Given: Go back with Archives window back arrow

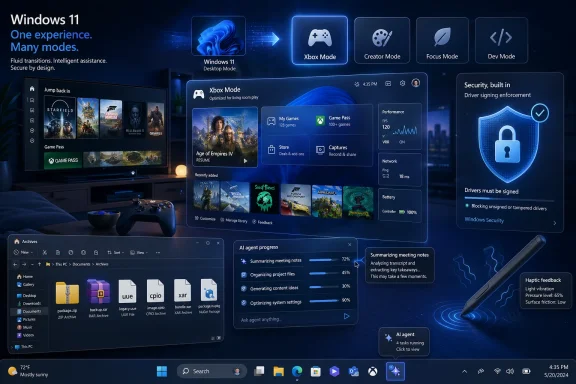Looking at the screenshot, I should (x=15, y=264).
